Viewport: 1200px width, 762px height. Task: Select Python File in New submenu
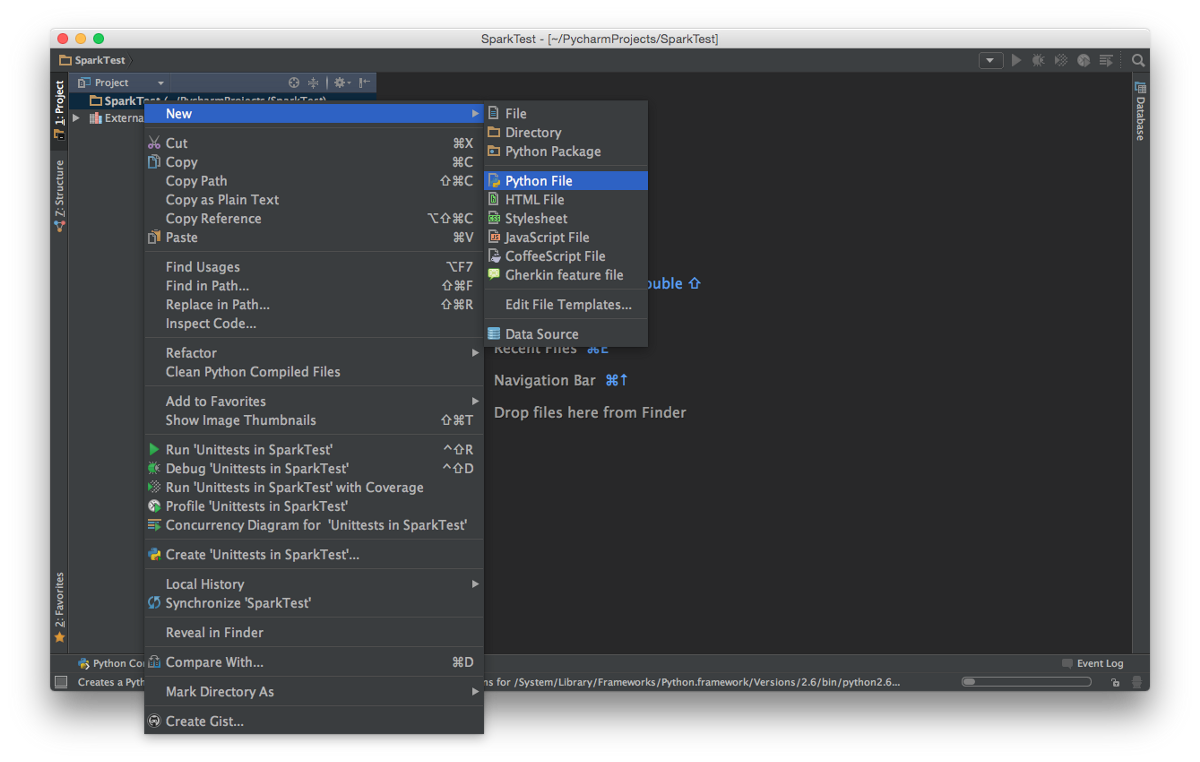[x=567, y=181]
